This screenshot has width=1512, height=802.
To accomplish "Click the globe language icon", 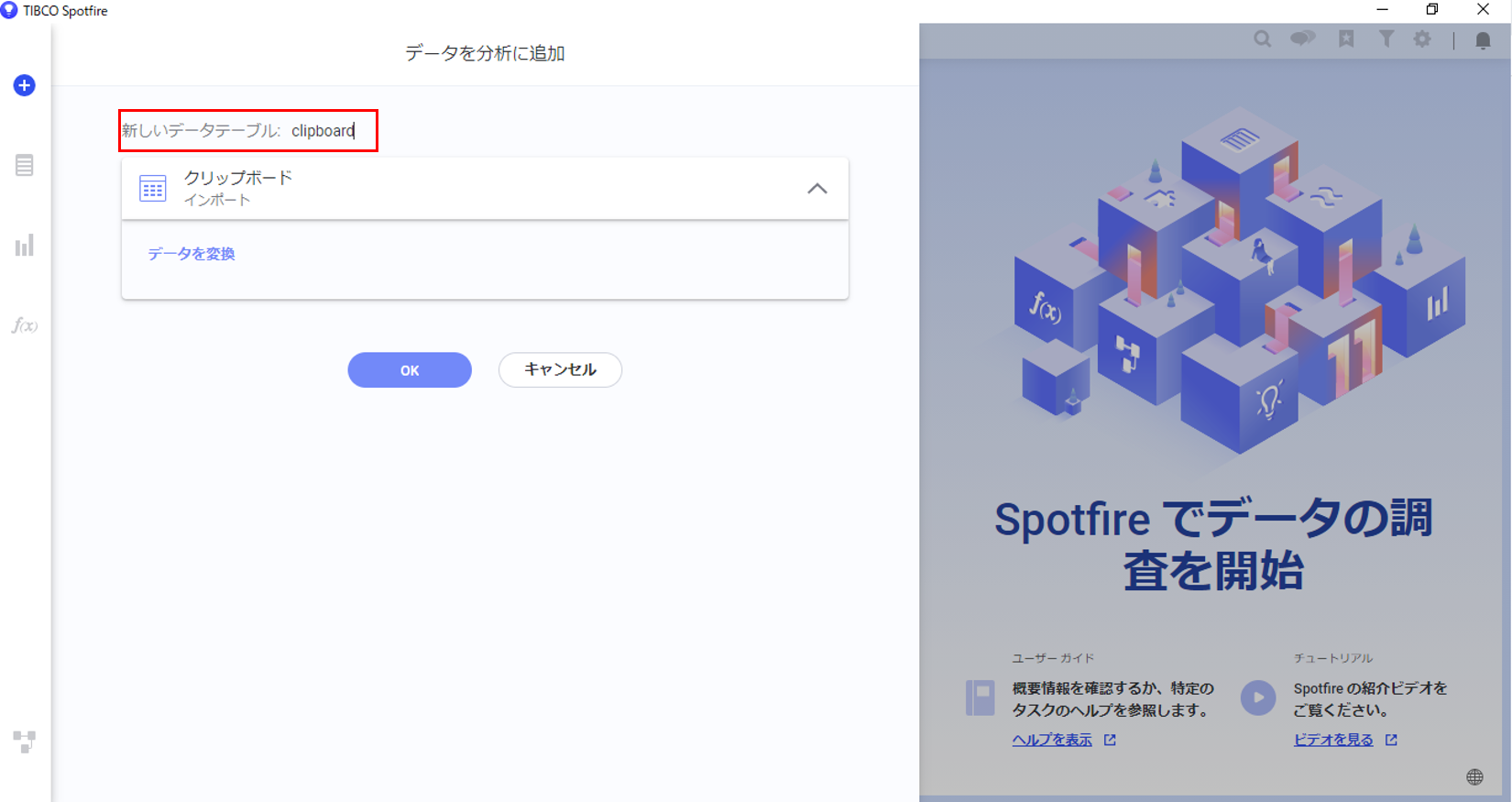I will (1474, 777).
